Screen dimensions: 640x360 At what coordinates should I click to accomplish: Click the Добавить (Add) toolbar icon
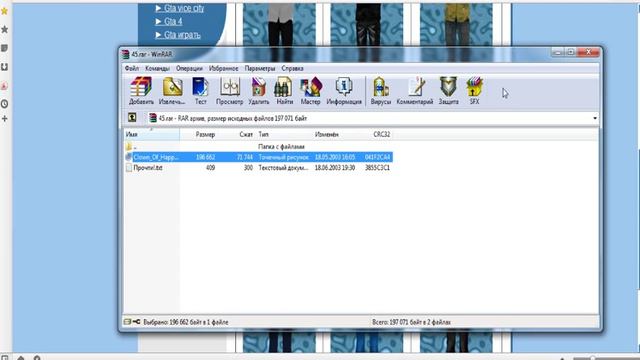click(141, 91)
